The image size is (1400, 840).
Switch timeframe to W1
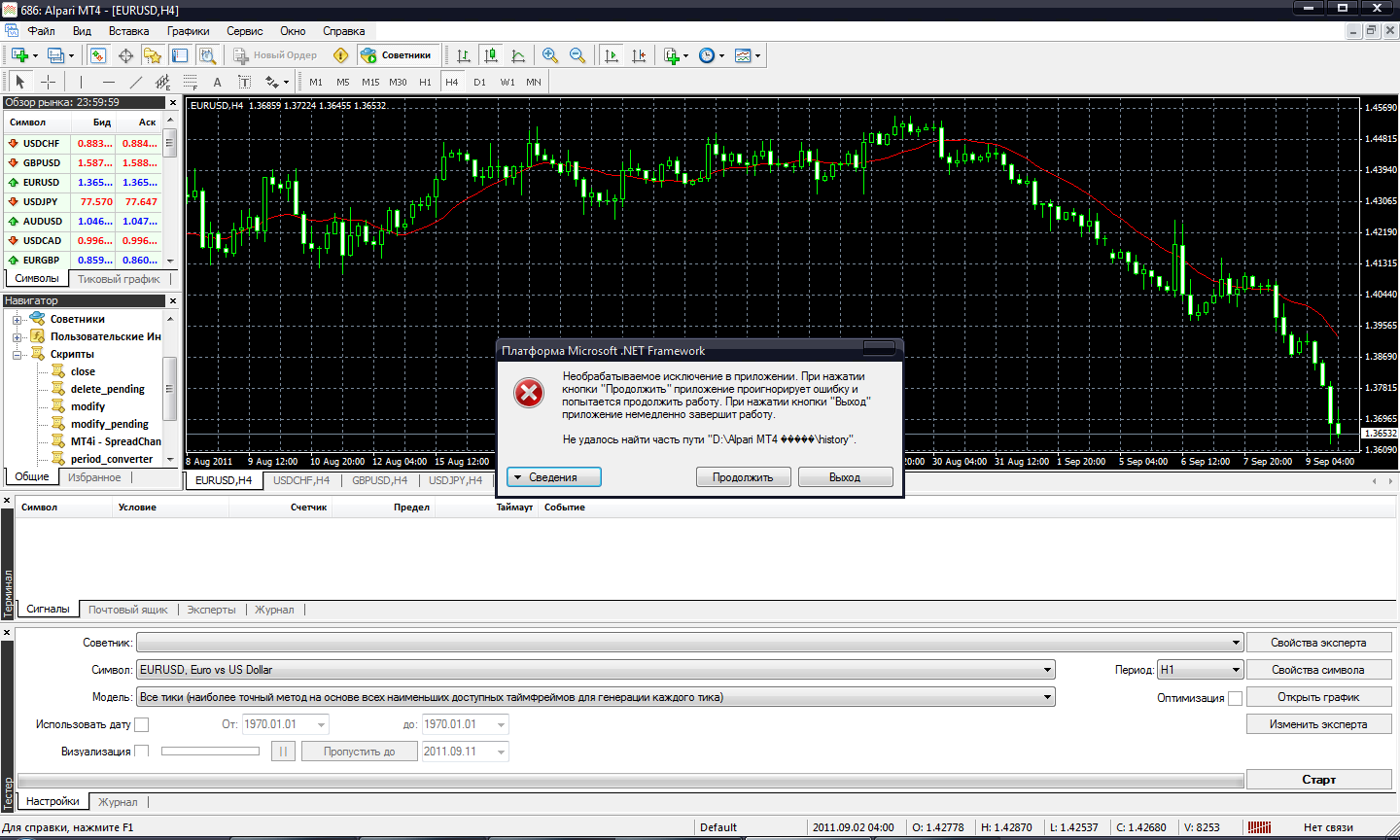[507, 82]
